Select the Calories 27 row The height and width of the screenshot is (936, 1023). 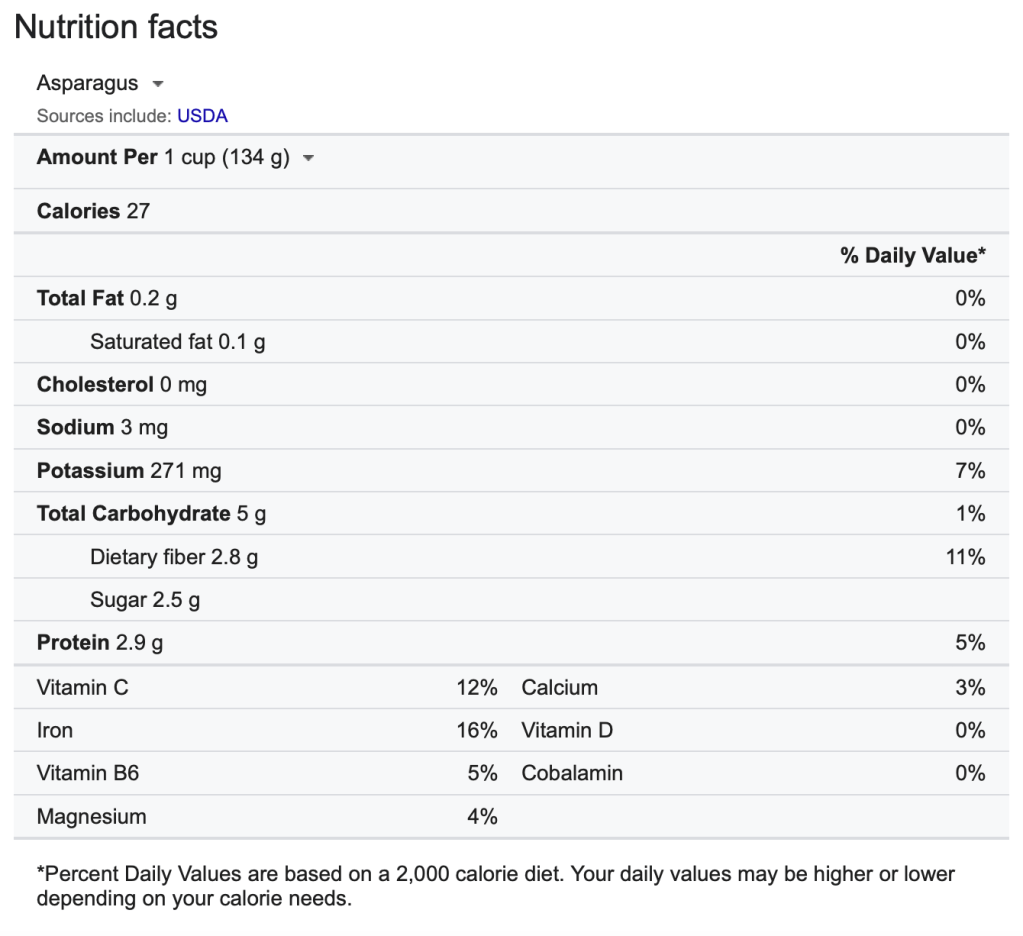point(93,211)
